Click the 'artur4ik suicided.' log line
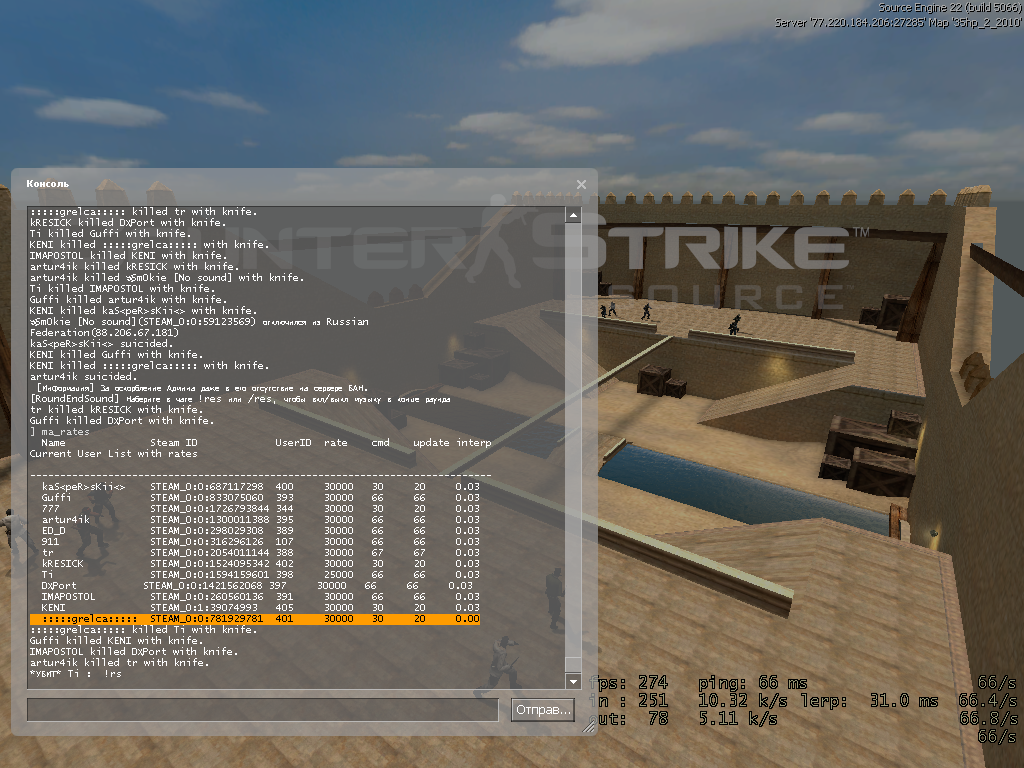Viewport: 1024px width, 768px height. (x=84, y=377)
